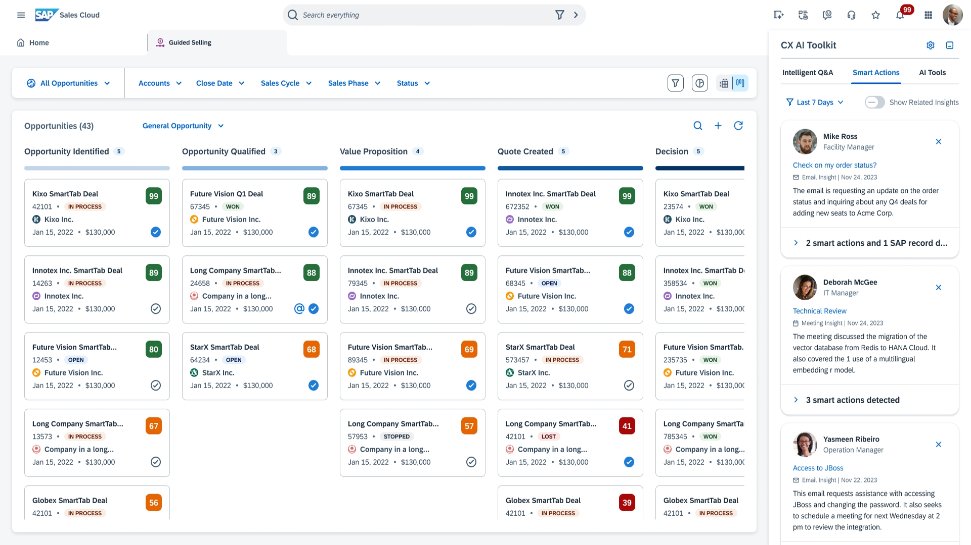
Task: Click score badge 41 on Long Company lost deal
Action: 627,426
